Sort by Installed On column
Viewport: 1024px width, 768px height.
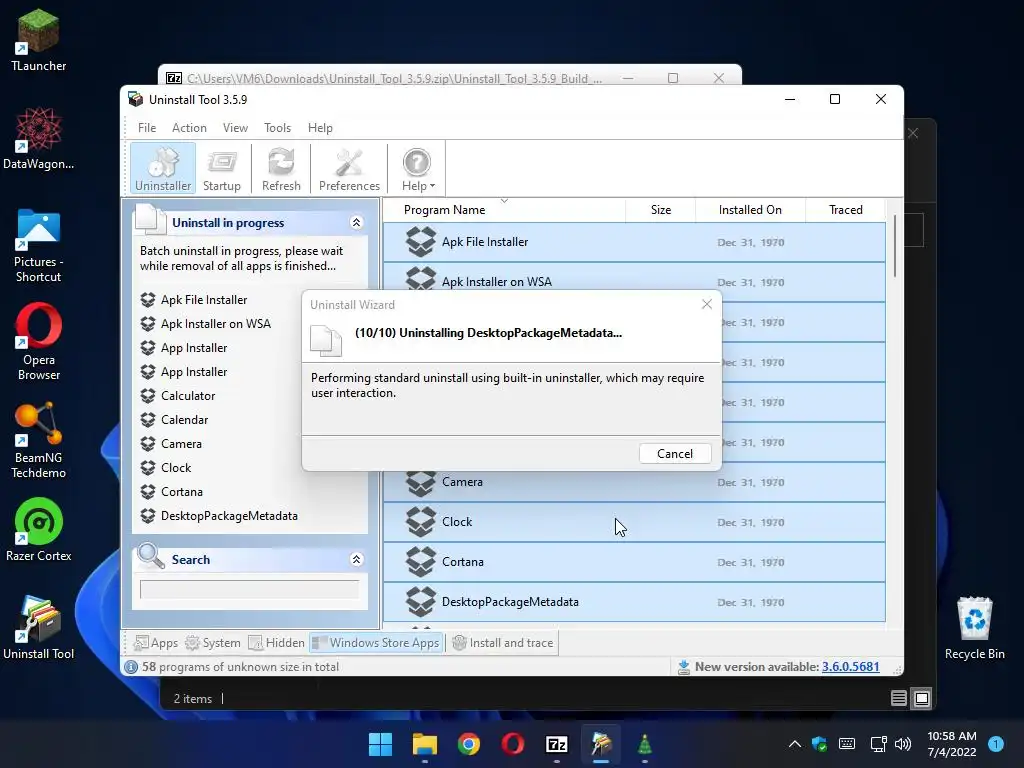(750, 210)
